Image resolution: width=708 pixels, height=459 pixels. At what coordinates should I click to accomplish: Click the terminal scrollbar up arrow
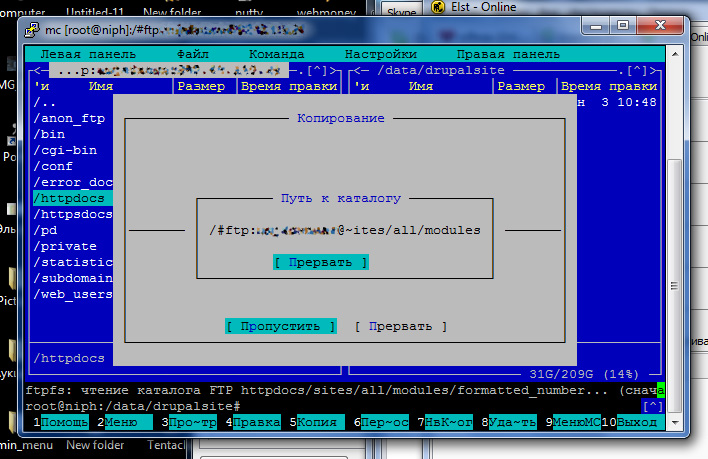coord(675,54)
